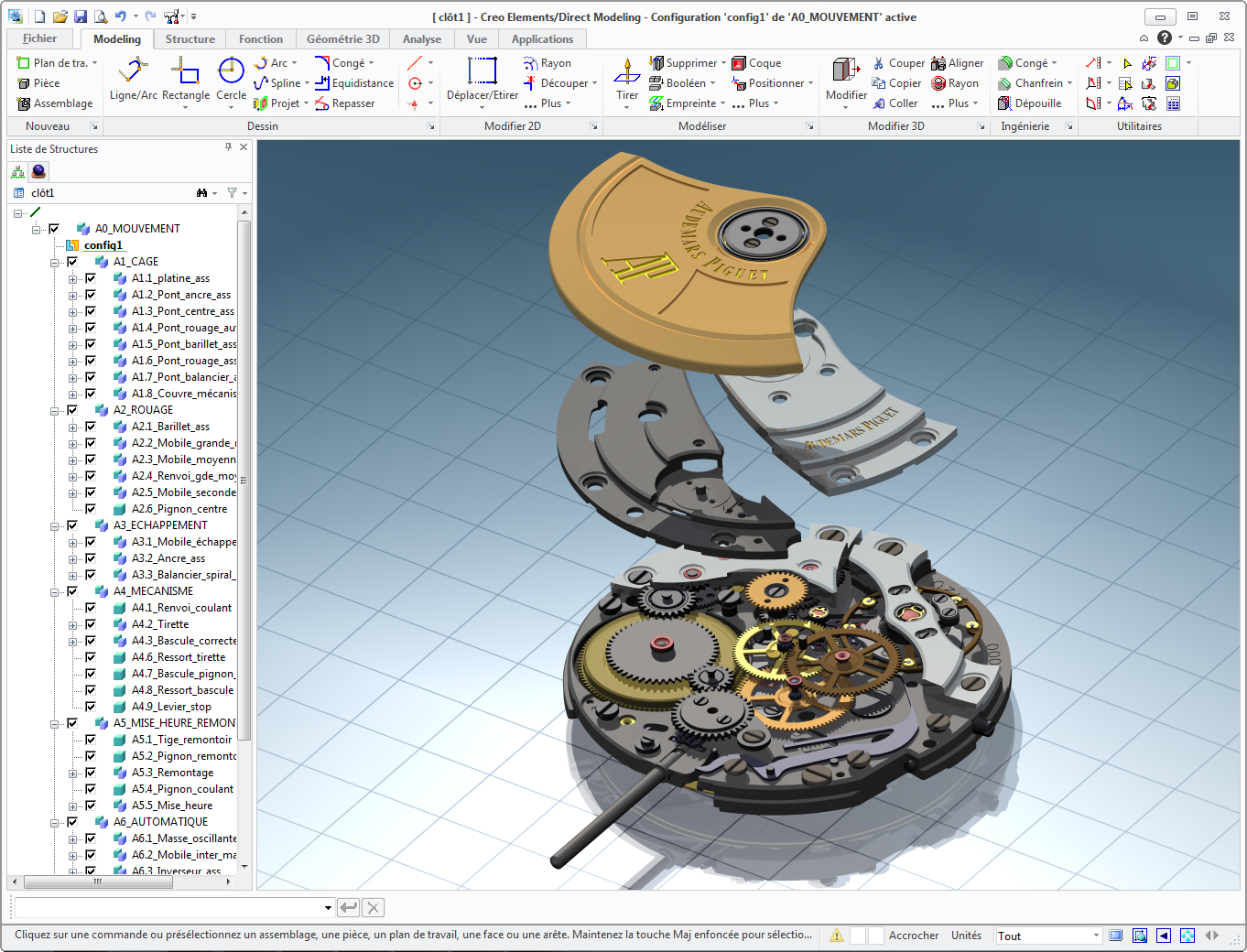This screenshot has width=1247, height=952.
Task: Click the Save icon in quick access toolbar
Action: [x=81, y=16]
